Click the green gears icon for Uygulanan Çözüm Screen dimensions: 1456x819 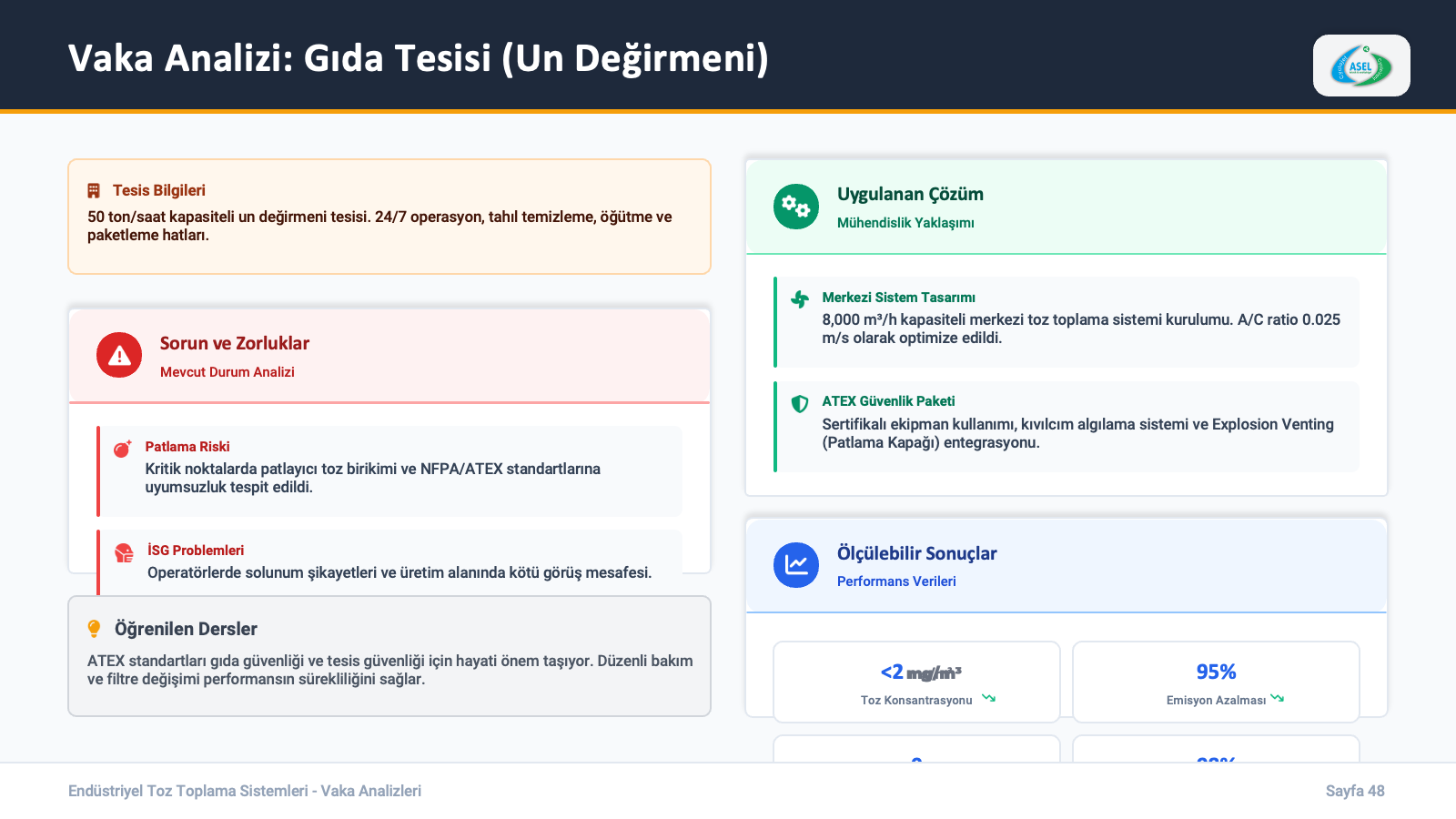(x=796, y=207)
